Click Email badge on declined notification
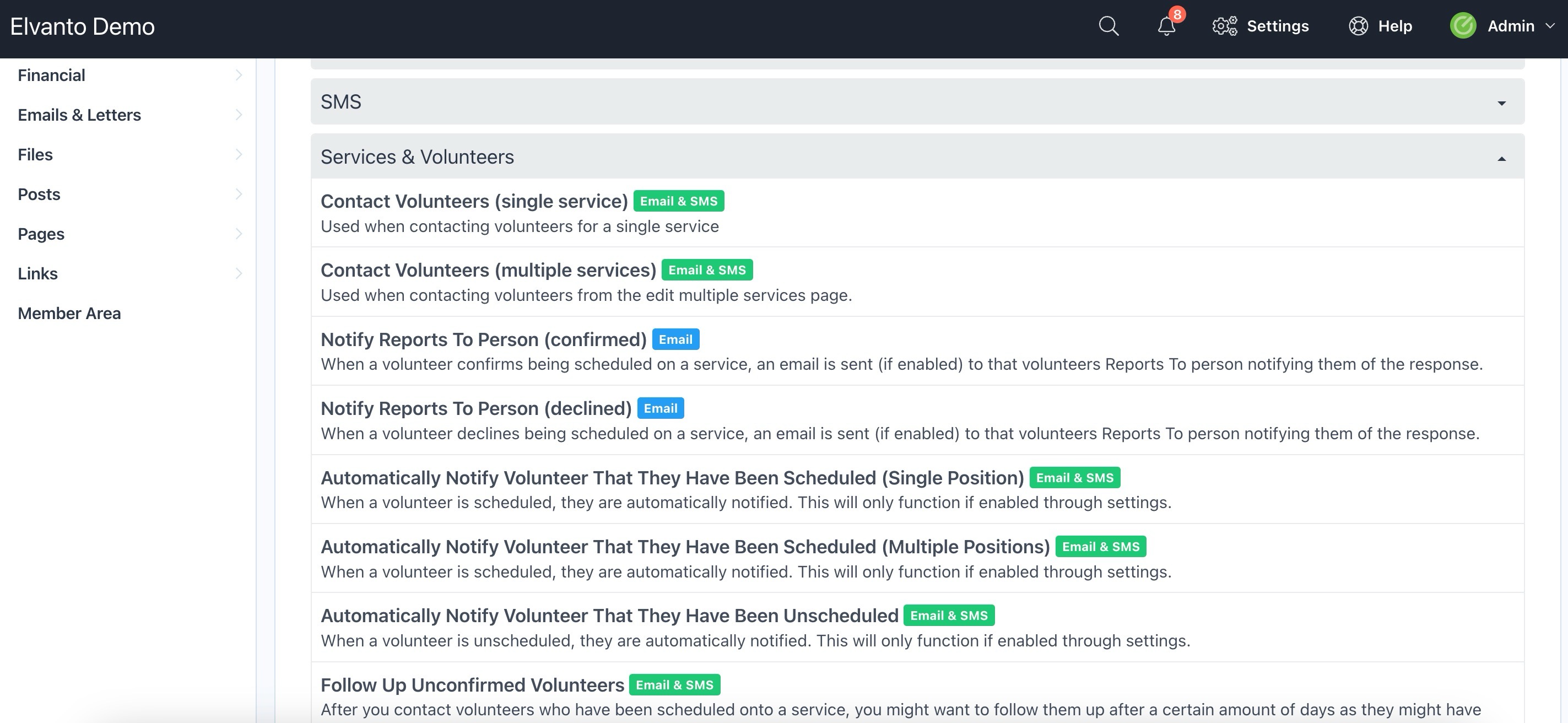Image resolution: width=1568 pixels, height=723 pixels. [x=661, y=408]
